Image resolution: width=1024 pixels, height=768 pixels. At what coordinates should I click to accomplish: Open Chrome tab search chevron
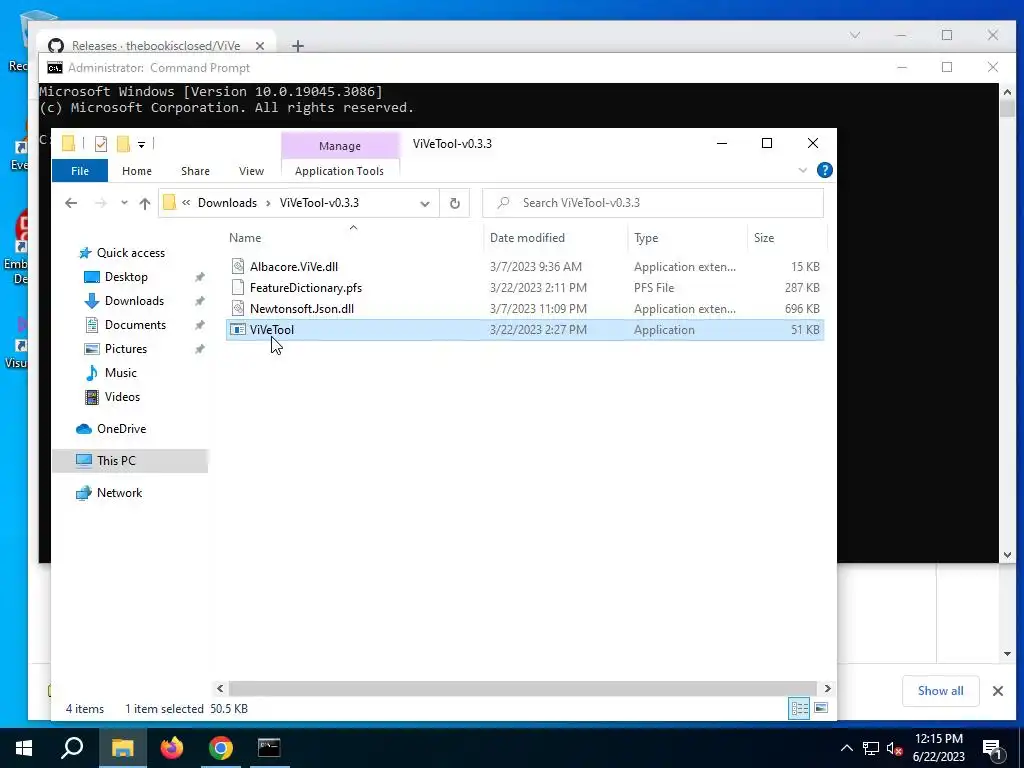coord(855,35)
